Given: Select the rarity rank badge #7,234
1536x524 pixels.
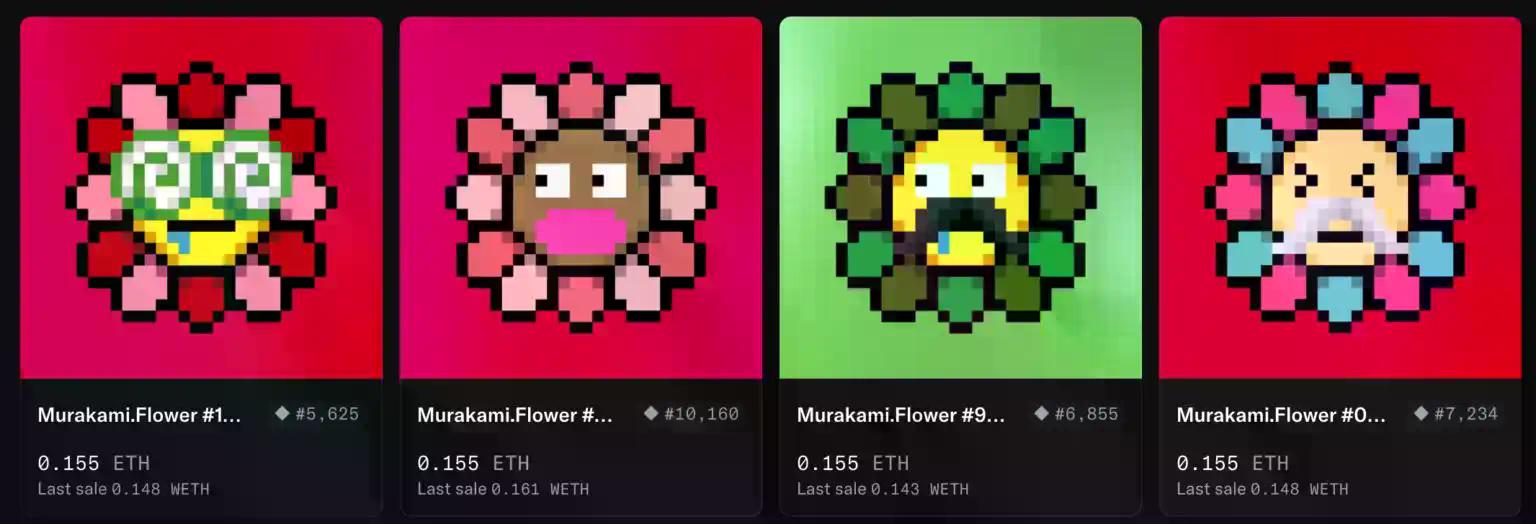Looking at the screenshot, I should click(1456, 414).
